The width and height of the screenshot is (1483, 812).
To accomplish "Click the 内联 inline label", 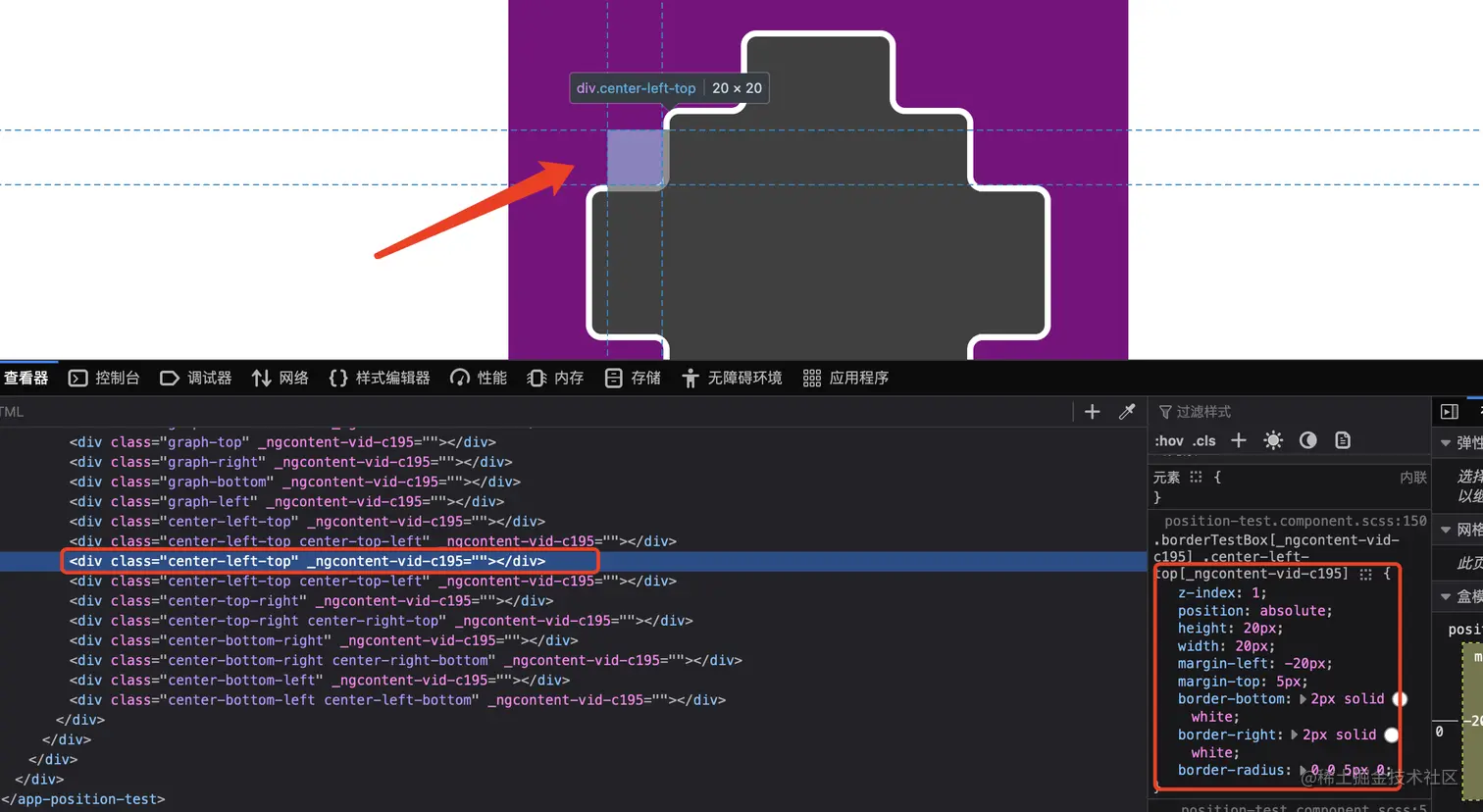I will (1413, 478).
